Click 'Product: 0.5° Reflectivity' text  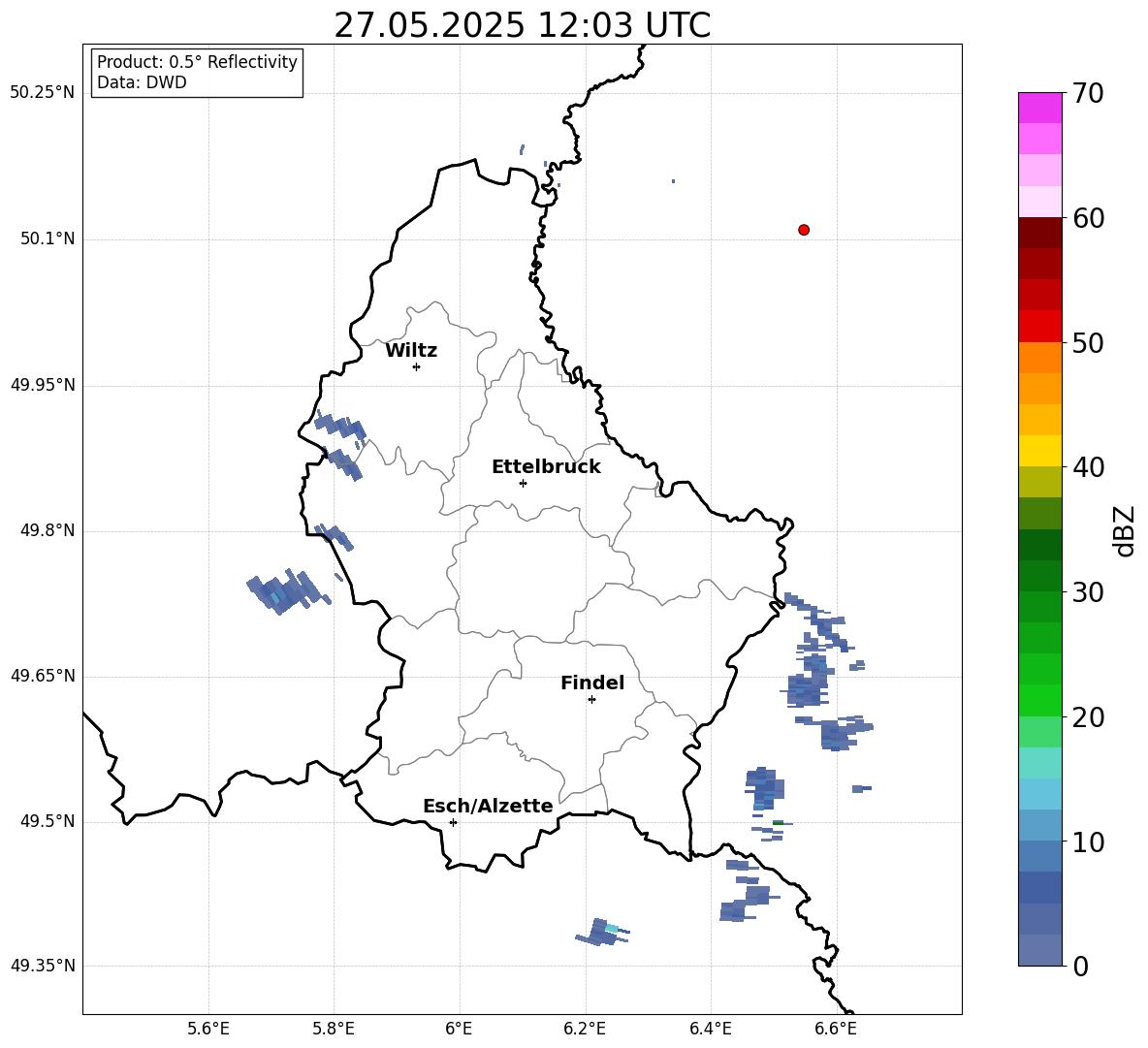(x=197, y=62)
